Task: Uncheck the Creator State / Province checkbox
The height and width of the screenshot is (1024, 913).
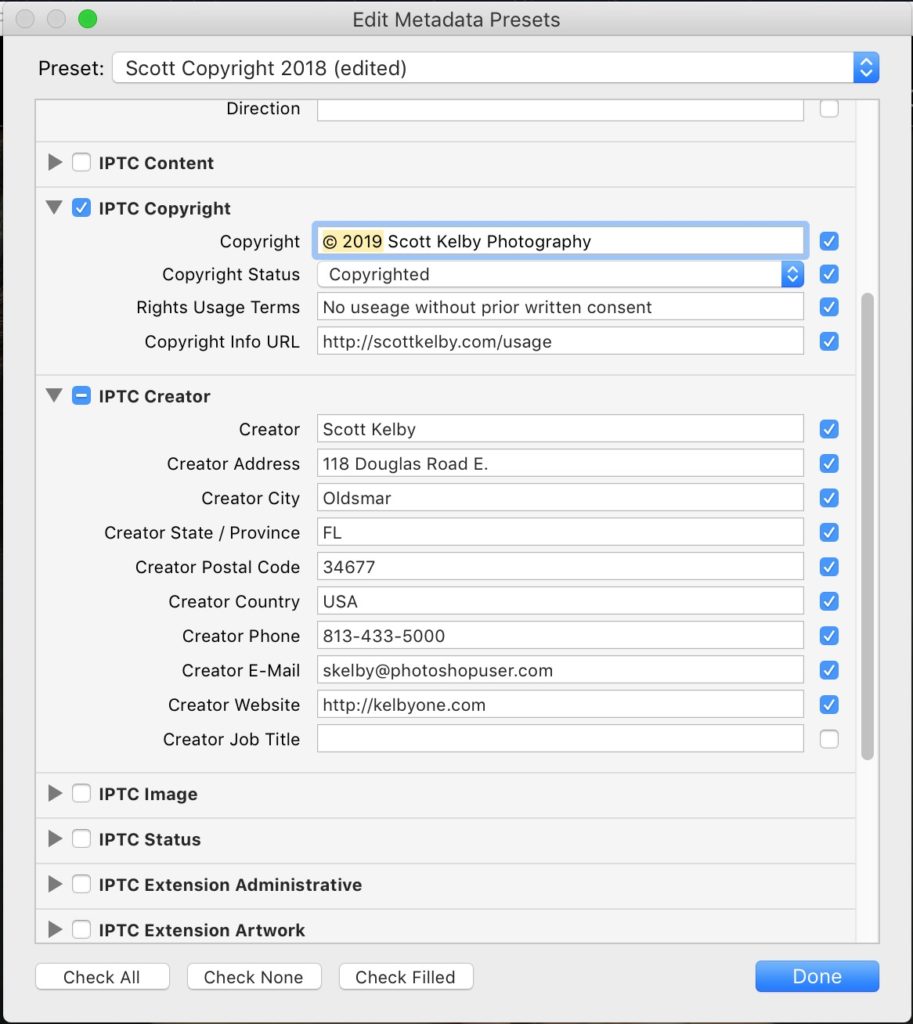Action: point(829,532)
